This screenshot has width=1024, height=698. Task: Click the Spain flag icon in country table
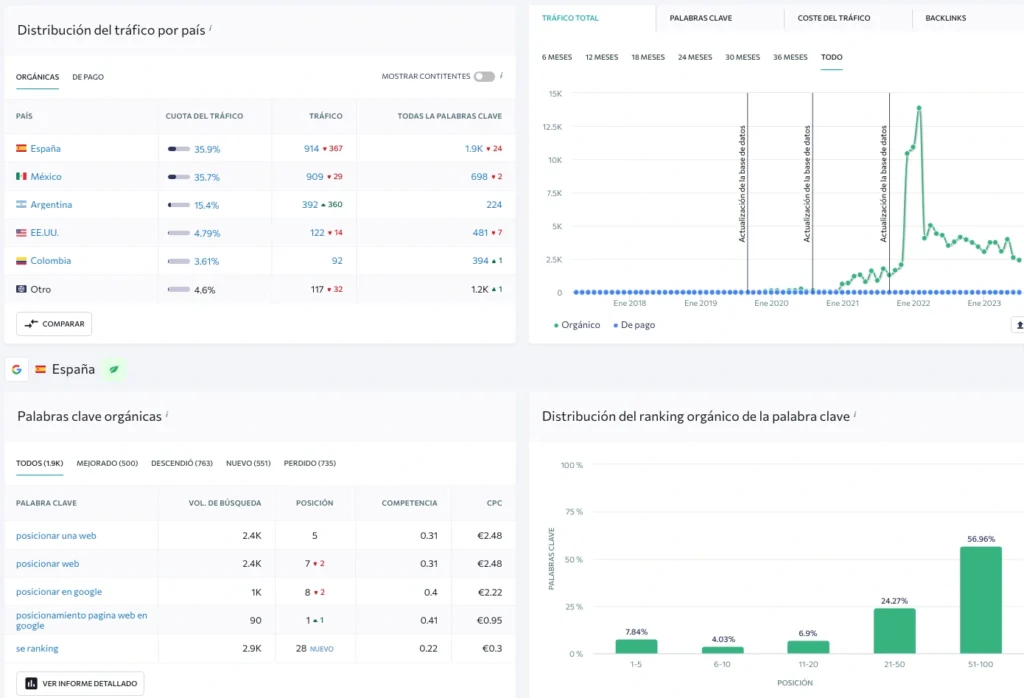21,148
